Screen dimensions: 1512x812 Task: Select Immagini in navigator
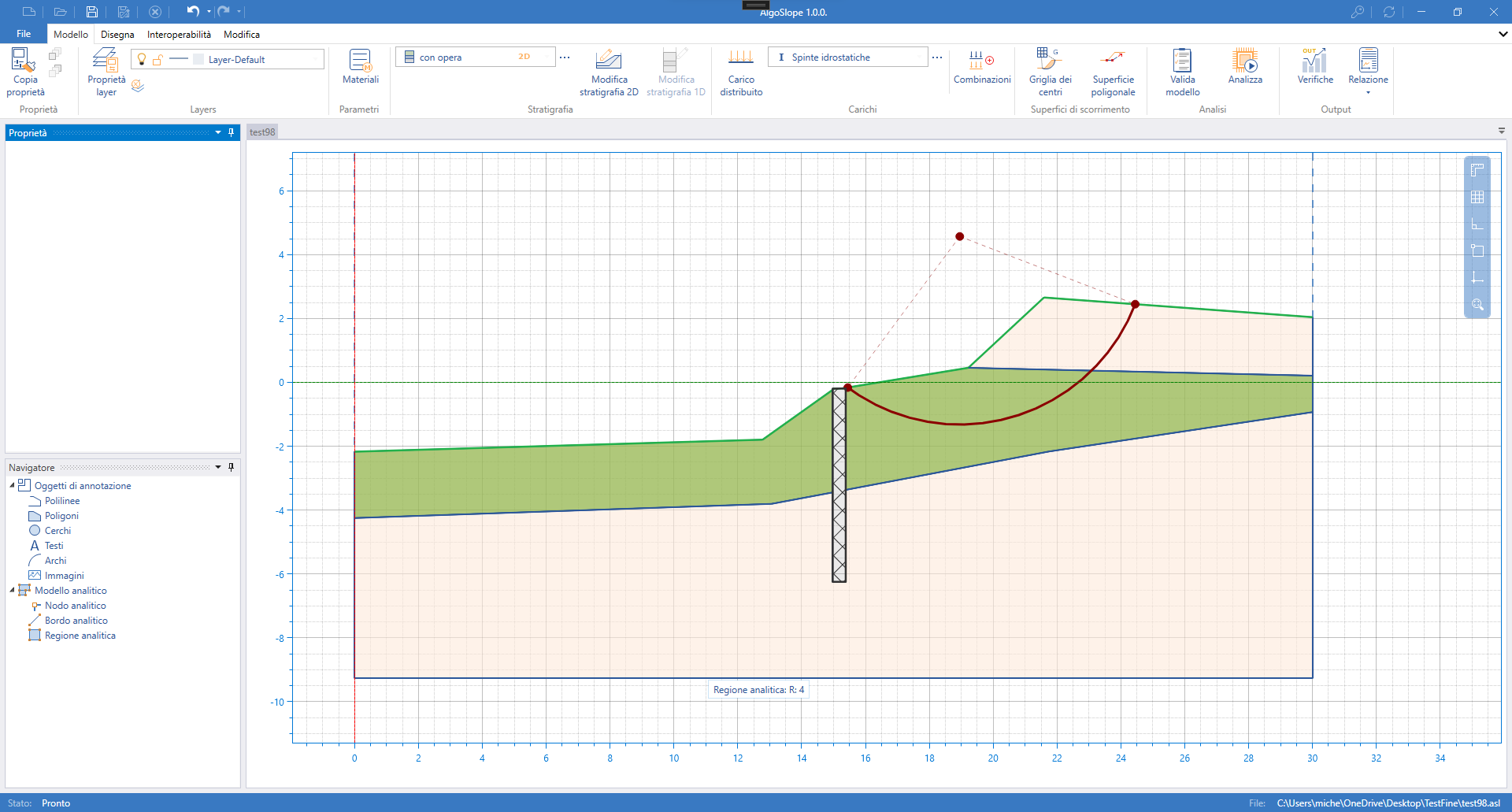64,576
